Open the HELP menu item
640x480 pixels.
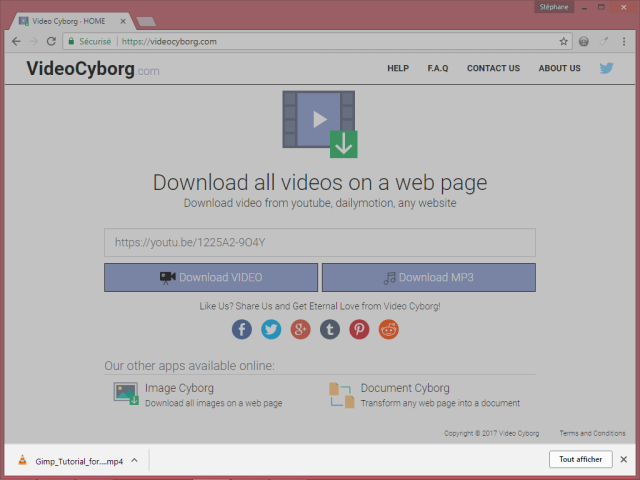pos(398,68)
